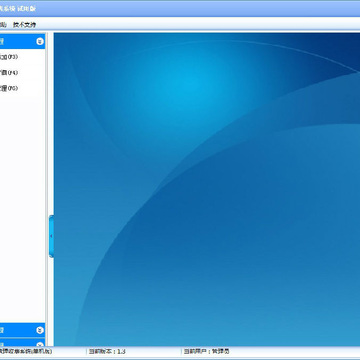360x360 pixels.
Task: Expand the lowest sidebar section chevron
Action: coord(40,344)
